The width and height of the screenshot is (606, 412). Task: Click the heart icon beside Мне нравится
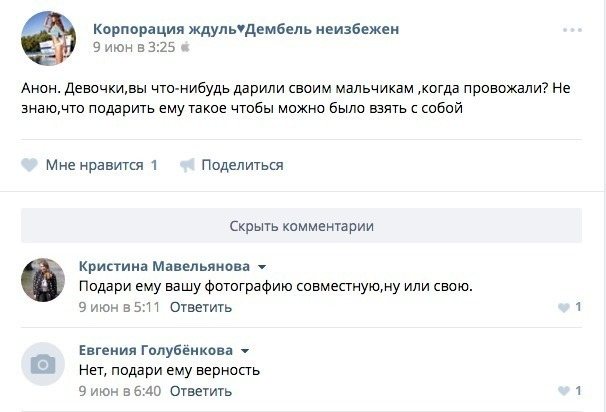(x=29, y=165)
